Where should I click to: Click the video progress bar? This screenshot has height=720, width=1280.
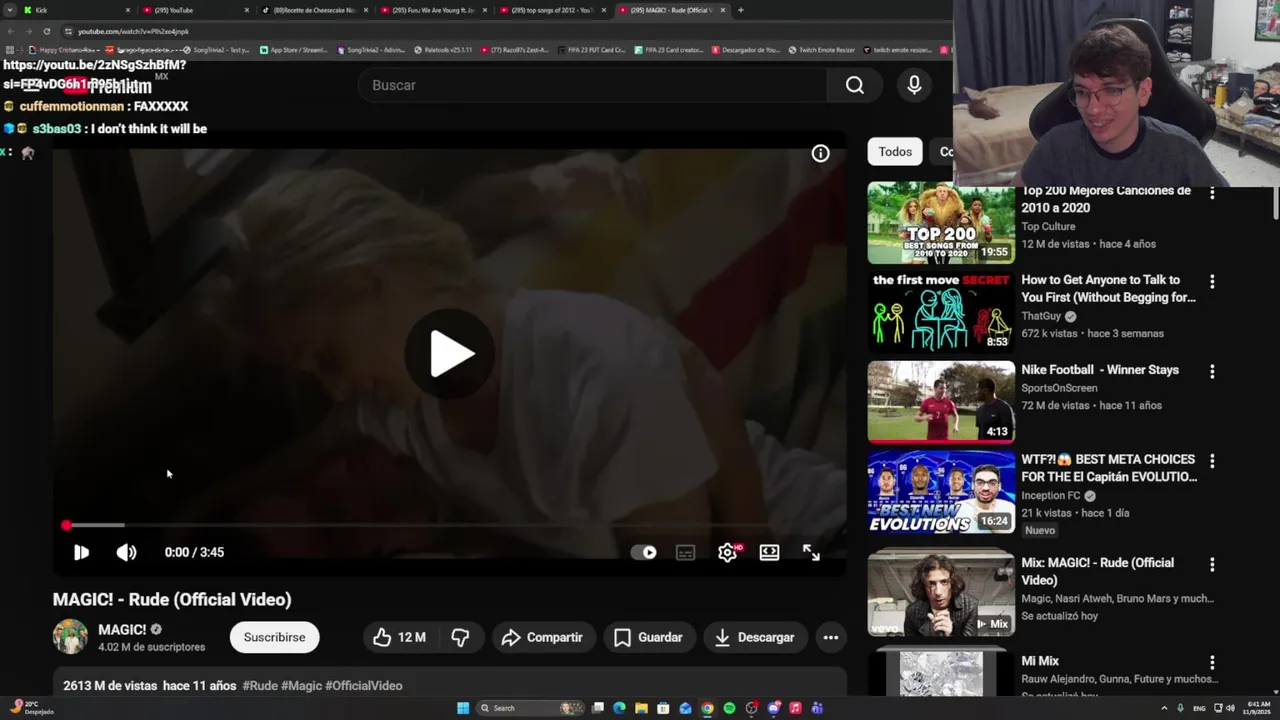[449, 525]
